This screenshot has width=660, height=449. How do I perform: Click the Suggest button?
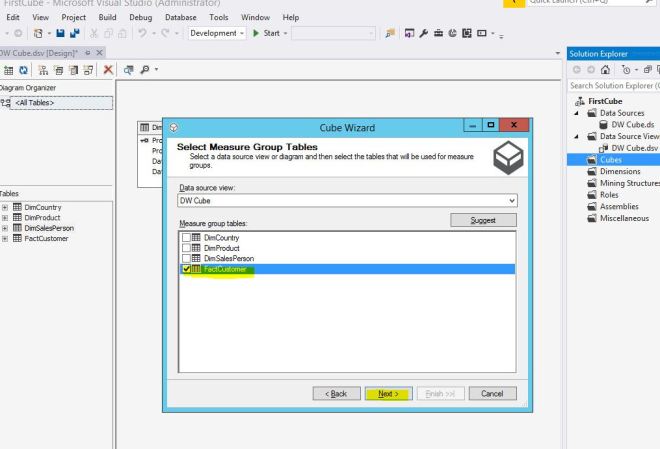click(487, 219)
